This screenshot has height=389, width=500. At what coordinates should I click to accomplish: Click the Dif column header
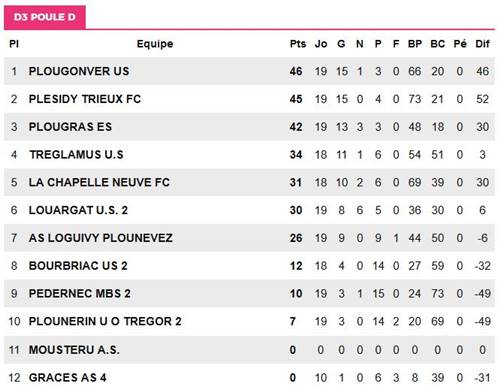pos(482,44)
